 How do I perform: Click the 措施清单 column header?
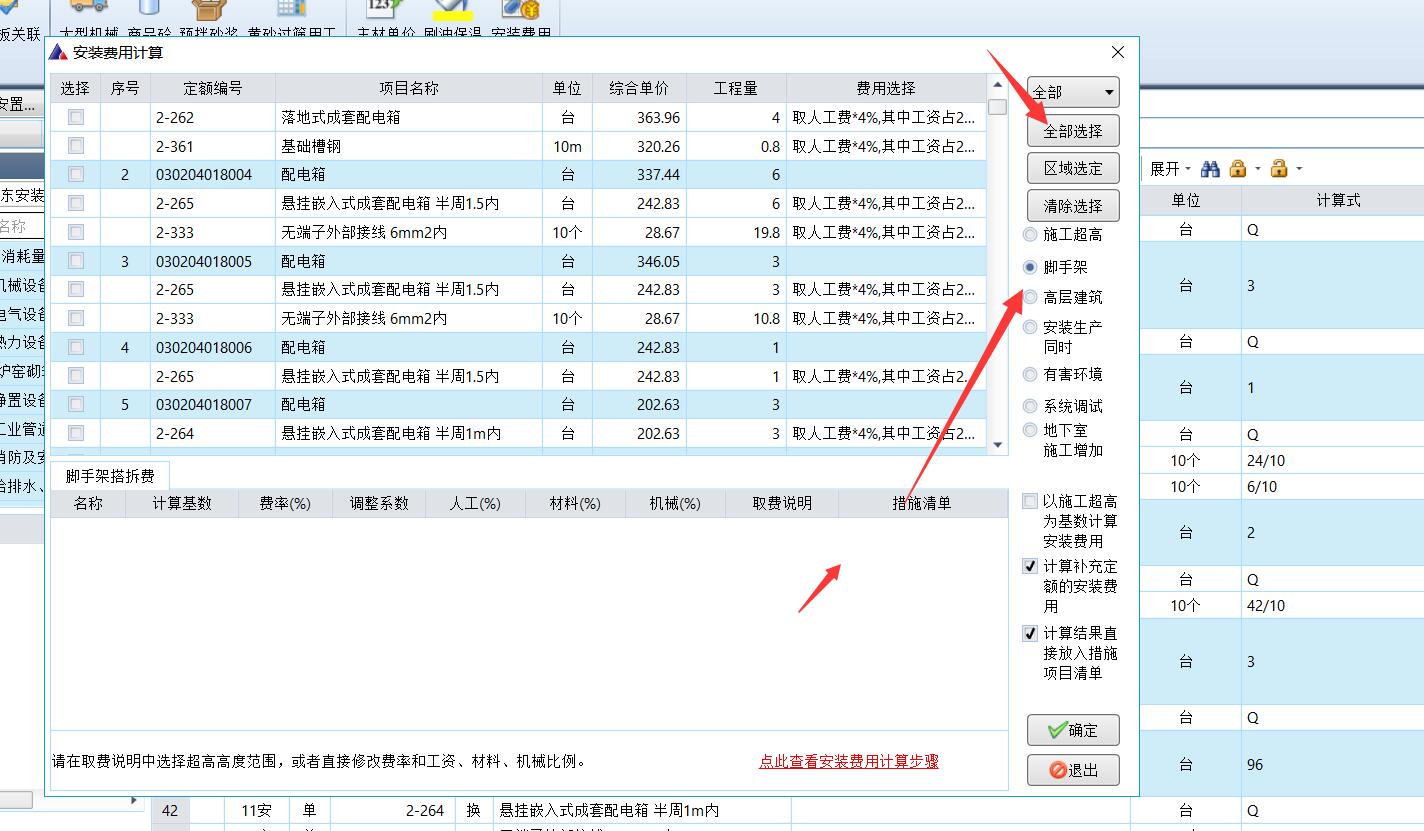click(x=922, y=503)
